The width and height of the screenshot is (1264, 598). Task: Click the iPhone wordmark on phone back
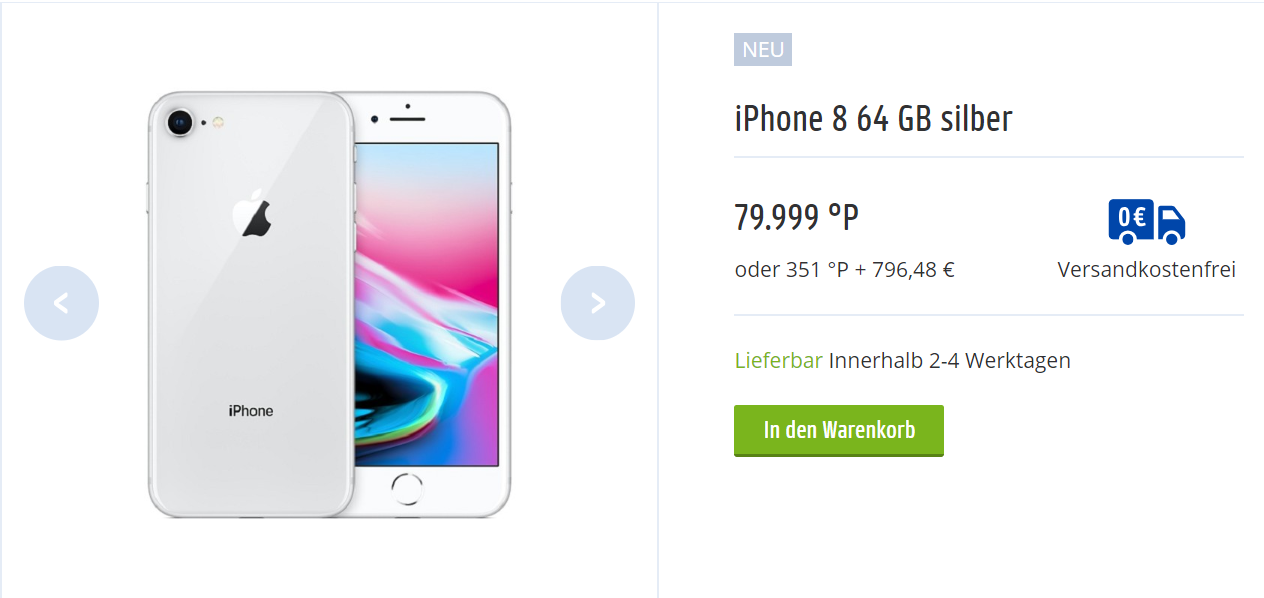pyautogui.click(x=251, y=411)
